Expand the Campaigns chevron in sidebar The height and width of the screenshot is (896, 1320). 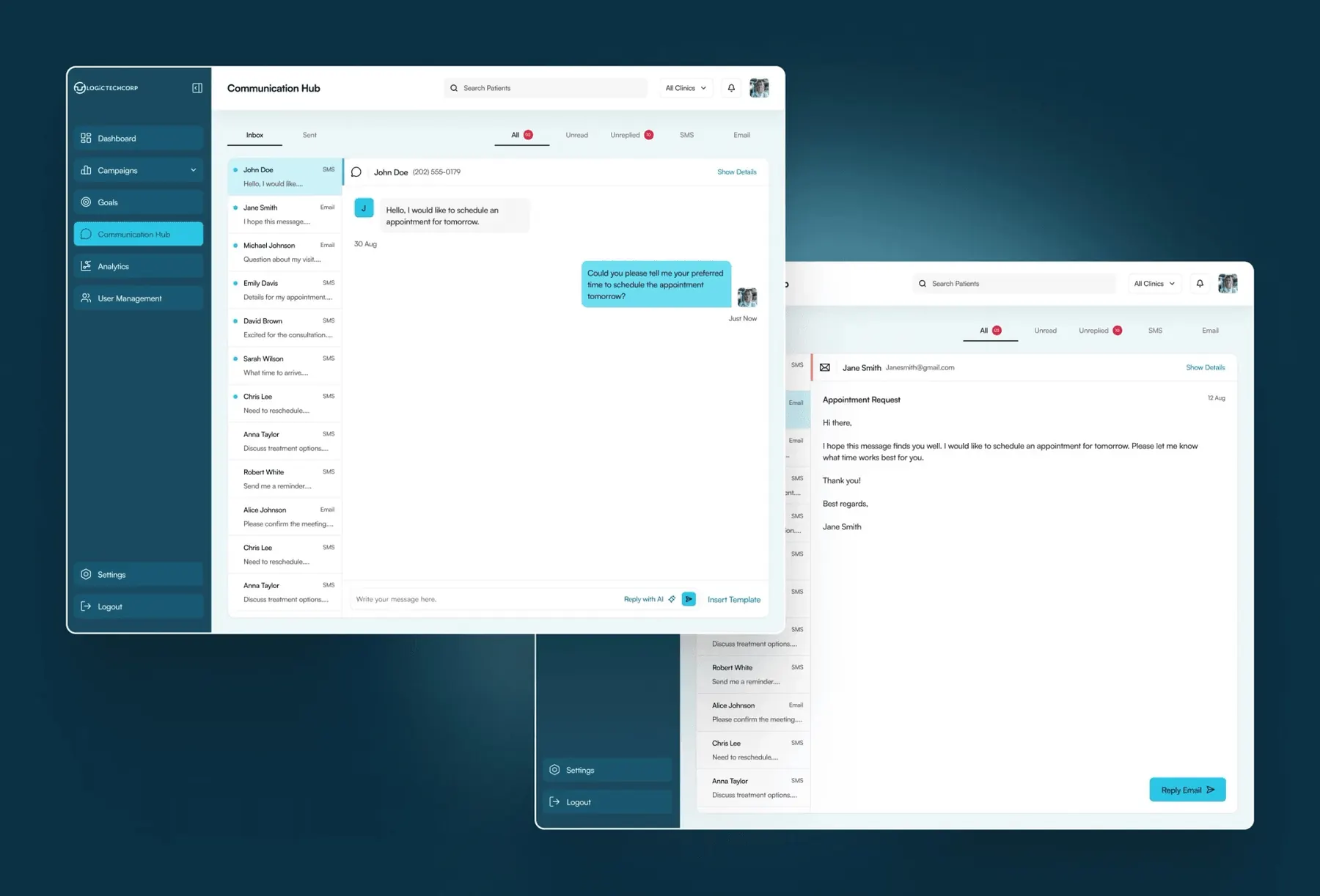[x=194, y=170]
